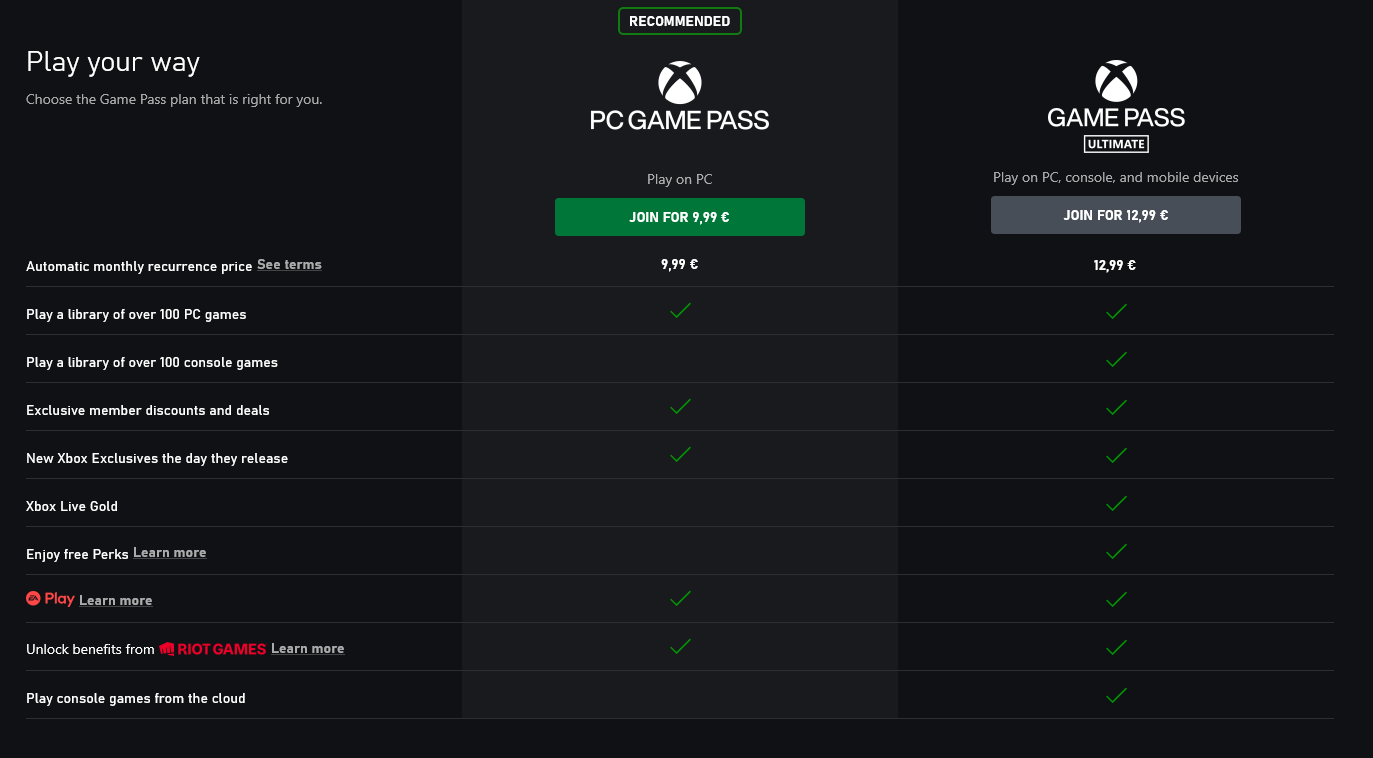
Task: Click Exclusive member discounts and deals row label
Action: [x=148, y=411]
